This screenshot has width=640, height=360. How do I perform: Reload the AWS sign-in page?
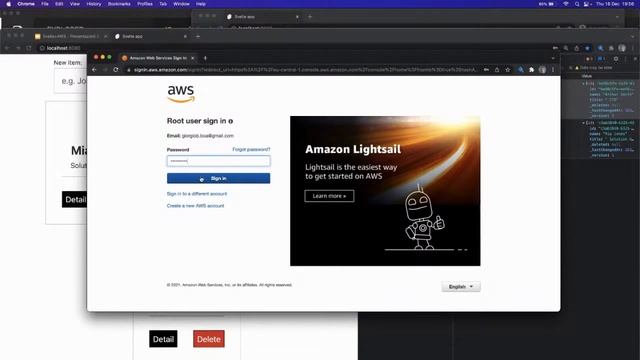point(116,70)
